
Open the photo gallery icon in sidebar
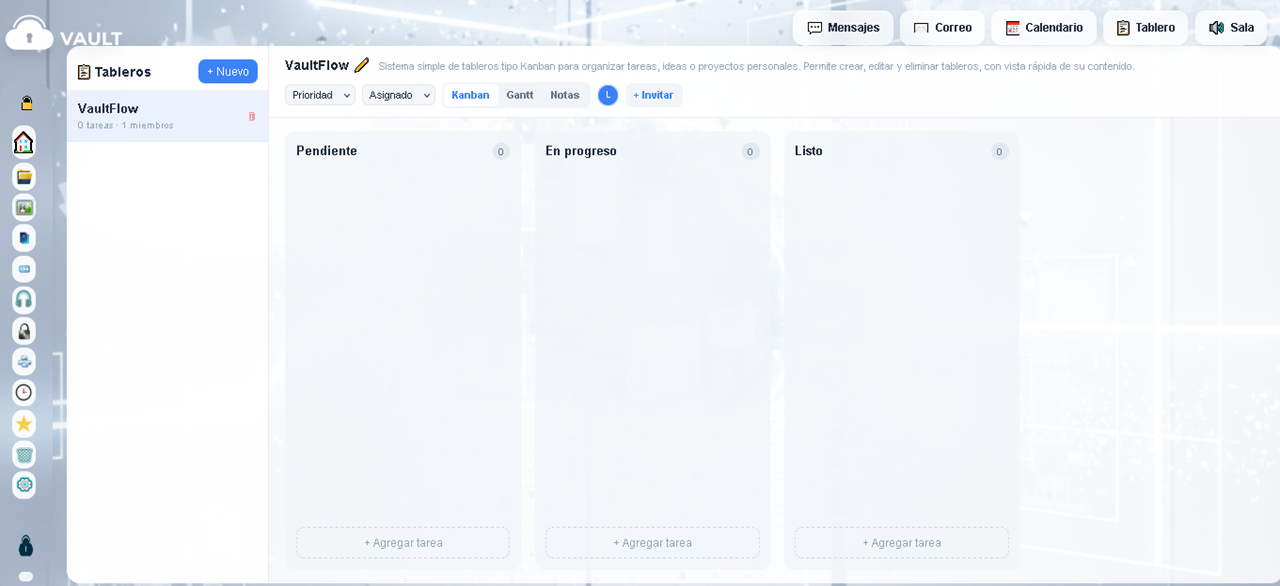point(24,208)
